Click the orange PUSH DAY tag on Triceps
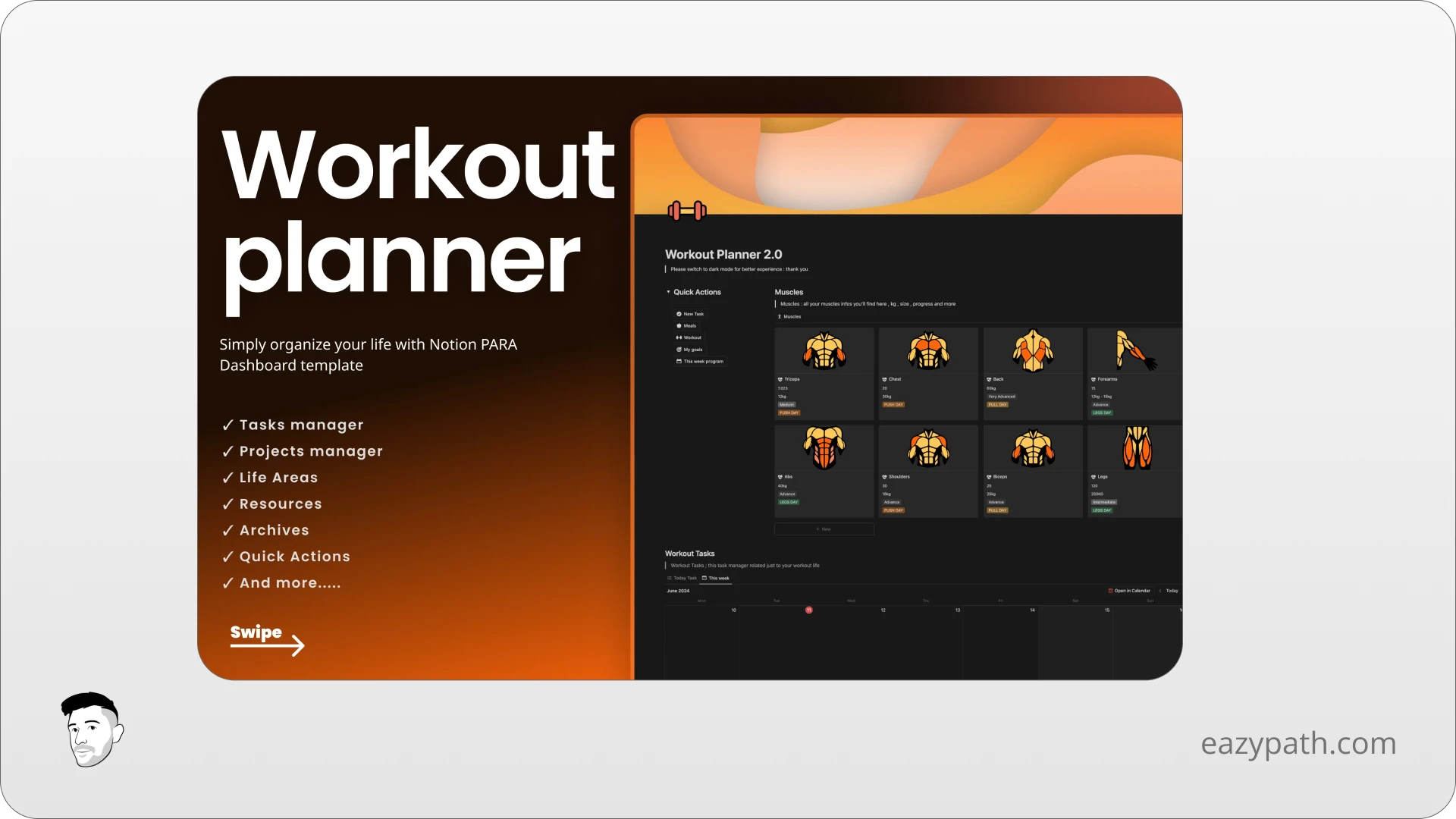 click(789, 413)
